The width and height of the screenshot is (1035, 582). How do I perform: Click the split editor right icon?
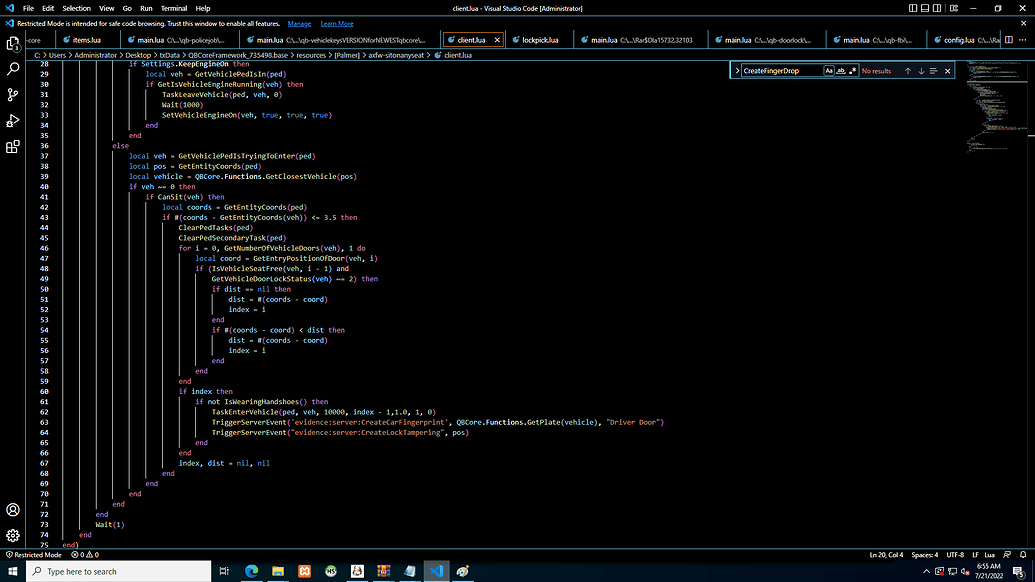coord(1008,40)
